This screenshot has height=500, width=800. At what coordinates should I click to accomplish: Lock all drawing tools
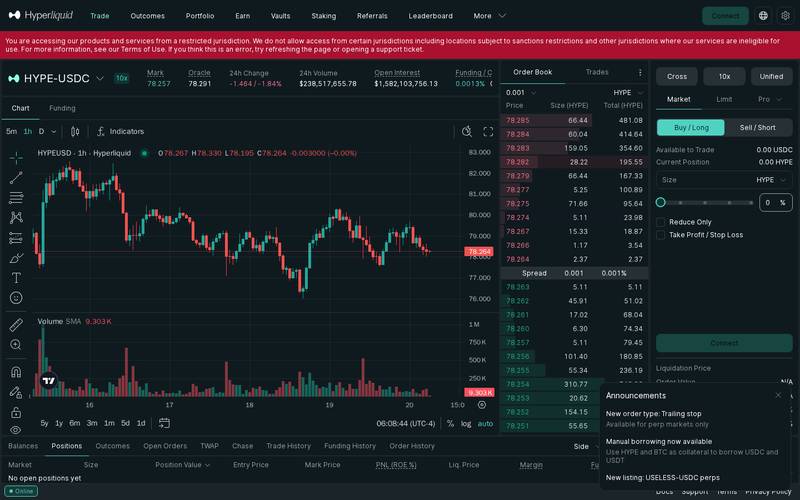point(16,412)
